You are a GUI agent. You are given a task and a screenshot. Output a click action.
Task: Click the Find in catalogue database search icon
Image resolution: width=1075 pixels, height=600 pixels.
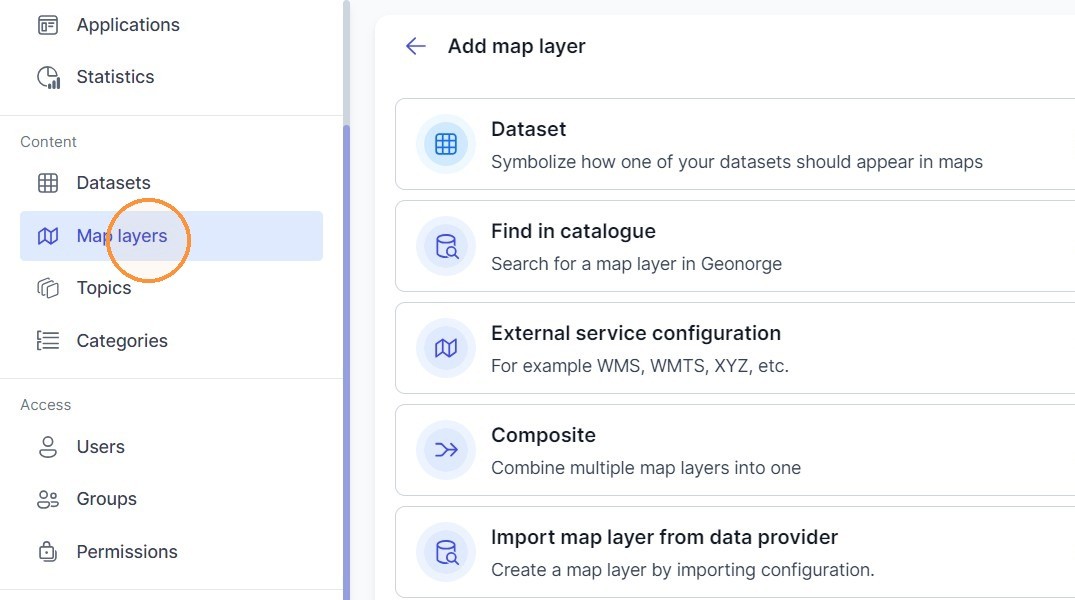[x=446, y=246]
